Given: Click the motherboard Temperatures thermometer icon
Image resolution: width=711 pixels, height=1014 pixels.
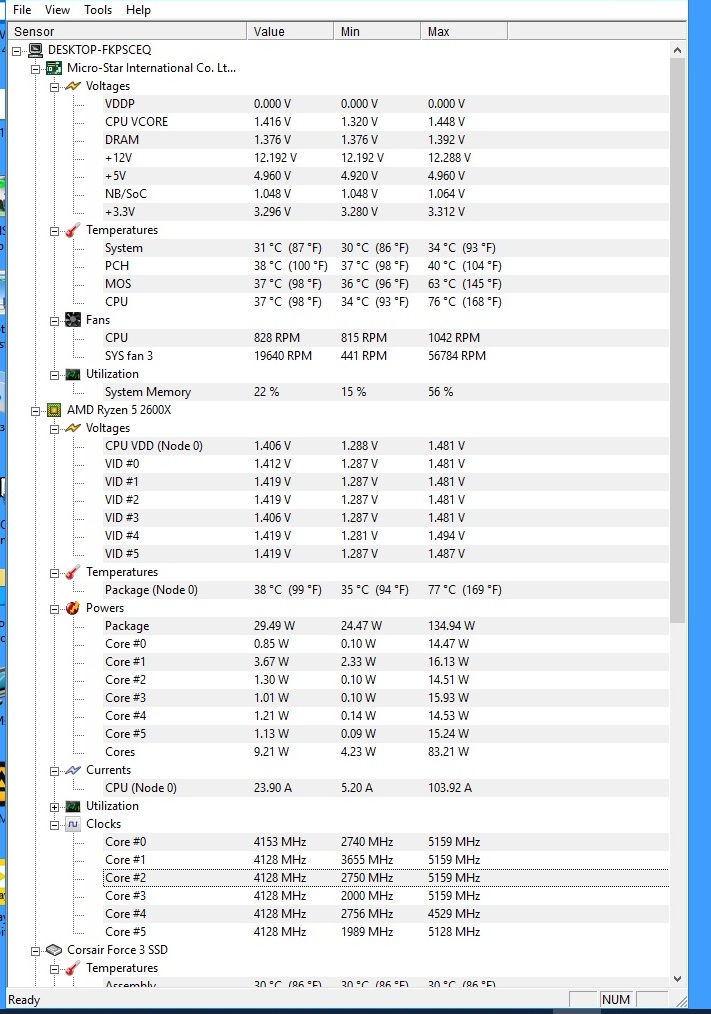Looking at the screenshot, I should tap(73, 230).
